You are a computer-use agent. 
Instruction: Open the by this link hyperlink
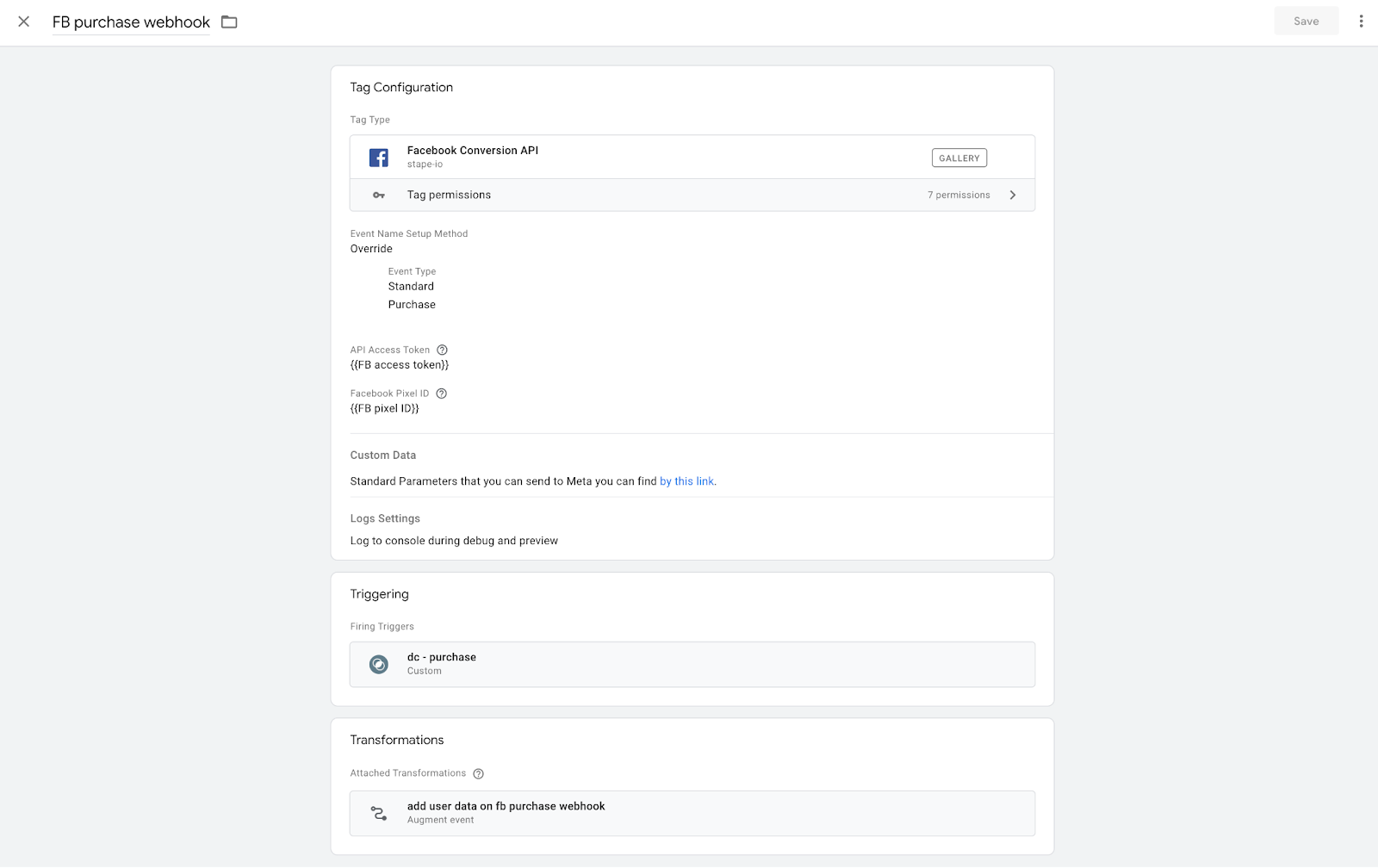tap(686, 481)
